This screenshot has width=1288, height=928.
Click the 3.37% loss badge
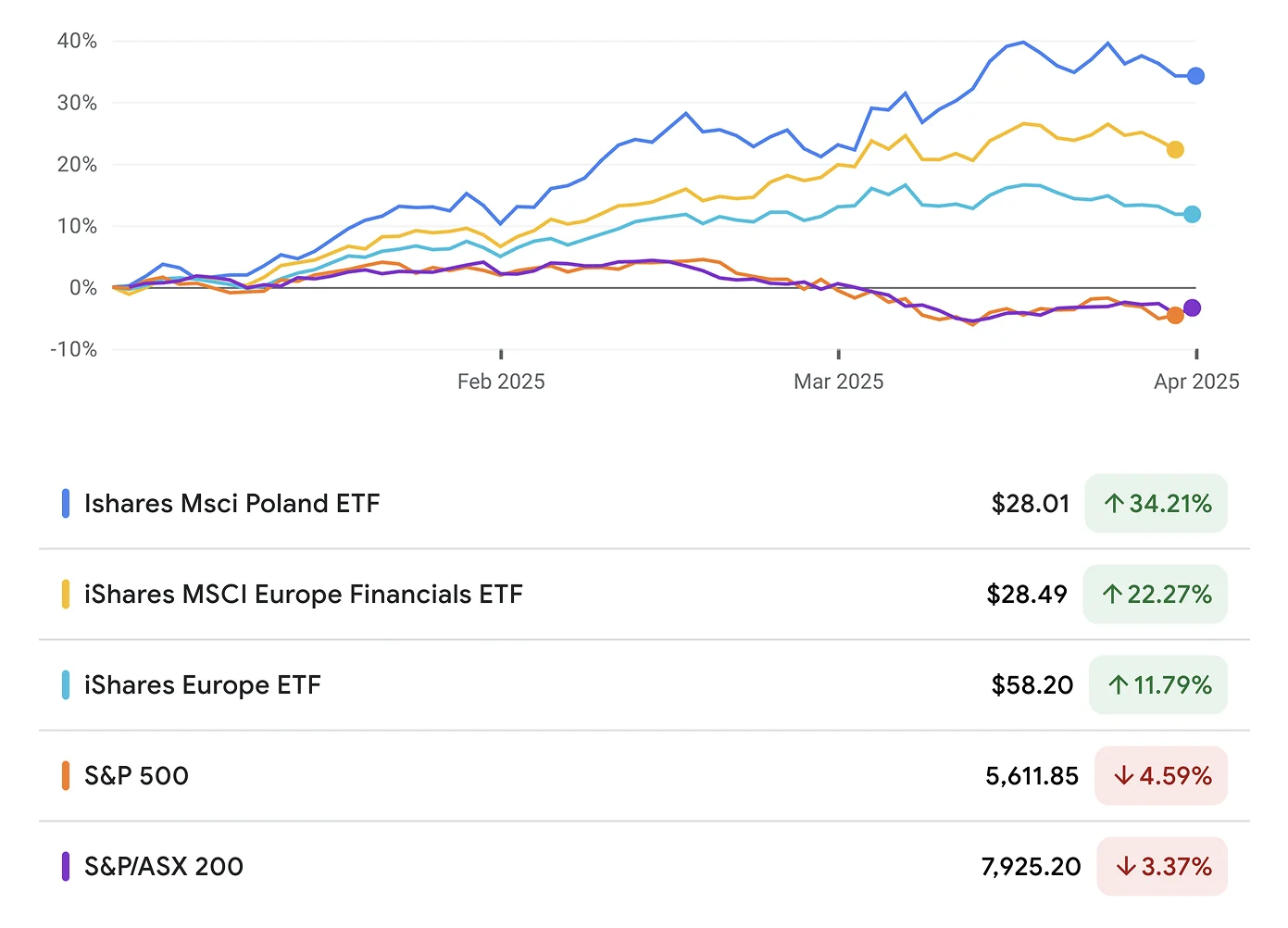click(x=1162, y=867)
